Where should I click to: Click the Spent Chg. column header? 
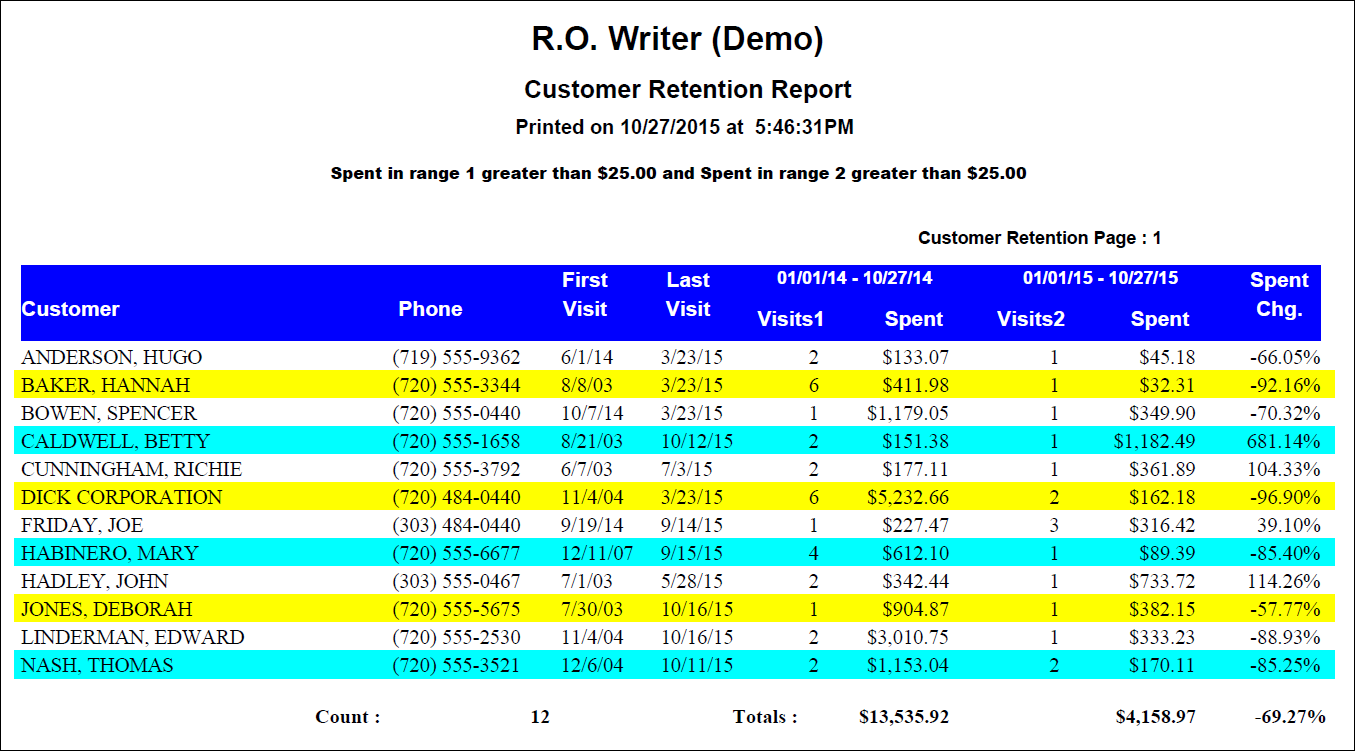pos(1279,295)
